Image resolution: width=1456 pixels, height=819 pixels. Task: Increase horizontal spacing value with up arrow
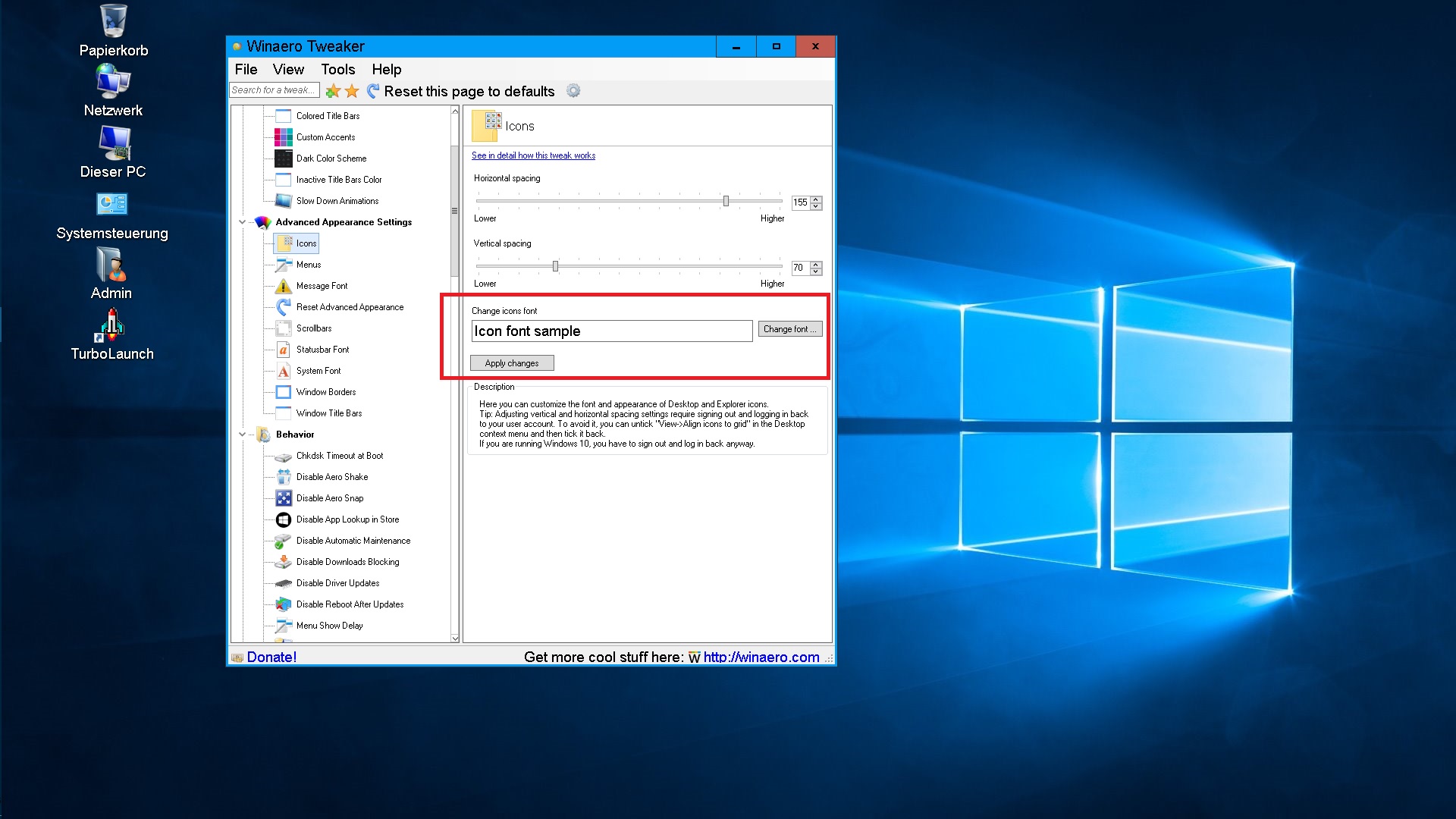pyautogui.click(x=816, y=199)
